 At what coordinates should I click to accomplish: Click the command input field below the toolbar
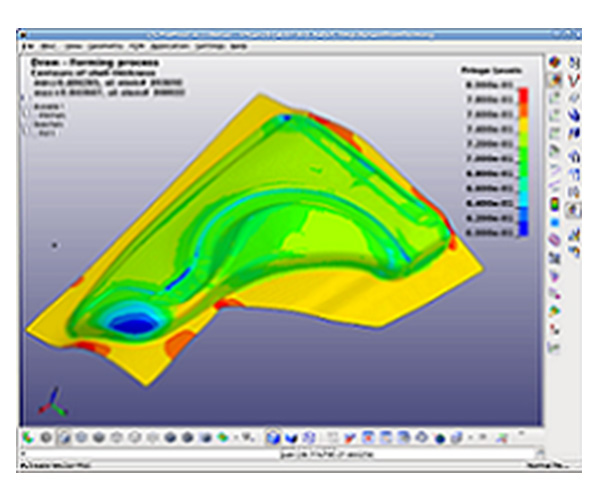(x=279, y=454)
